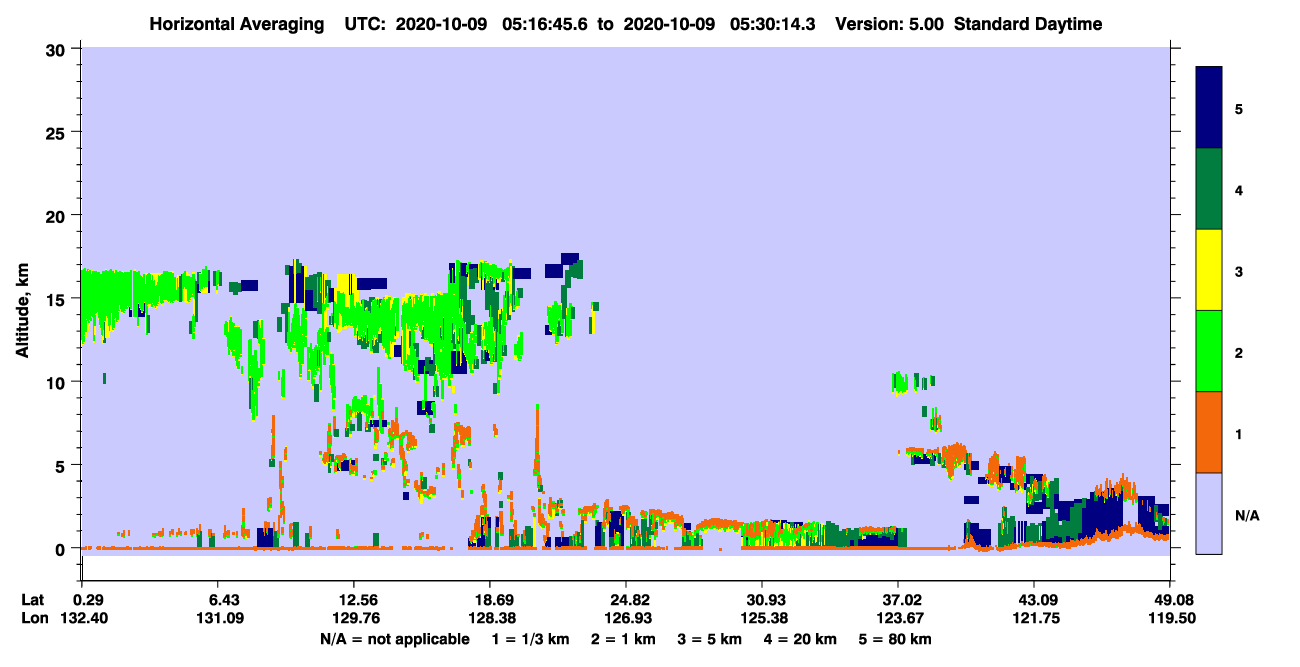The height and width of the screenshot is (667, 1300).
Task: Click the yellow level 3 colorbar segment
Action: [x=1209, y=270]
